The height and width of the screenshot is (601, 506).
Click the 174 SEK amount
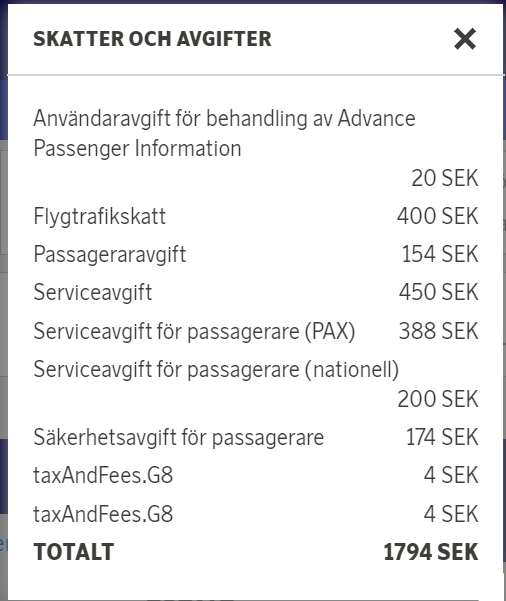442,437
